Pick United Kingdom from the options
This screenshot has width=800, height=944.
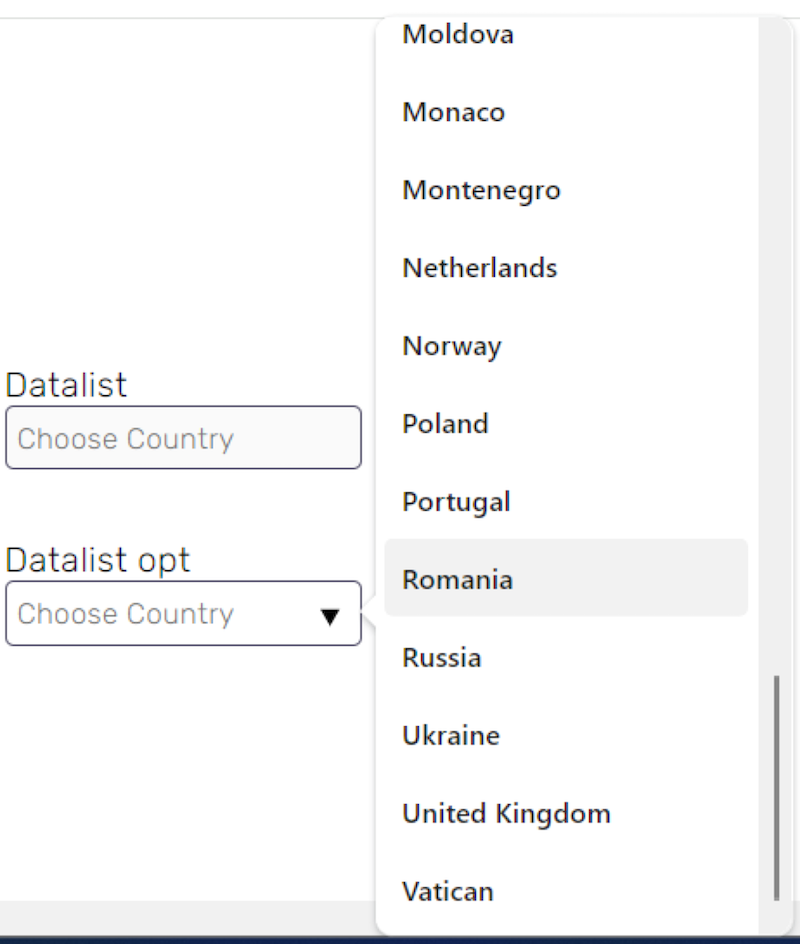(x=566, y=813)
